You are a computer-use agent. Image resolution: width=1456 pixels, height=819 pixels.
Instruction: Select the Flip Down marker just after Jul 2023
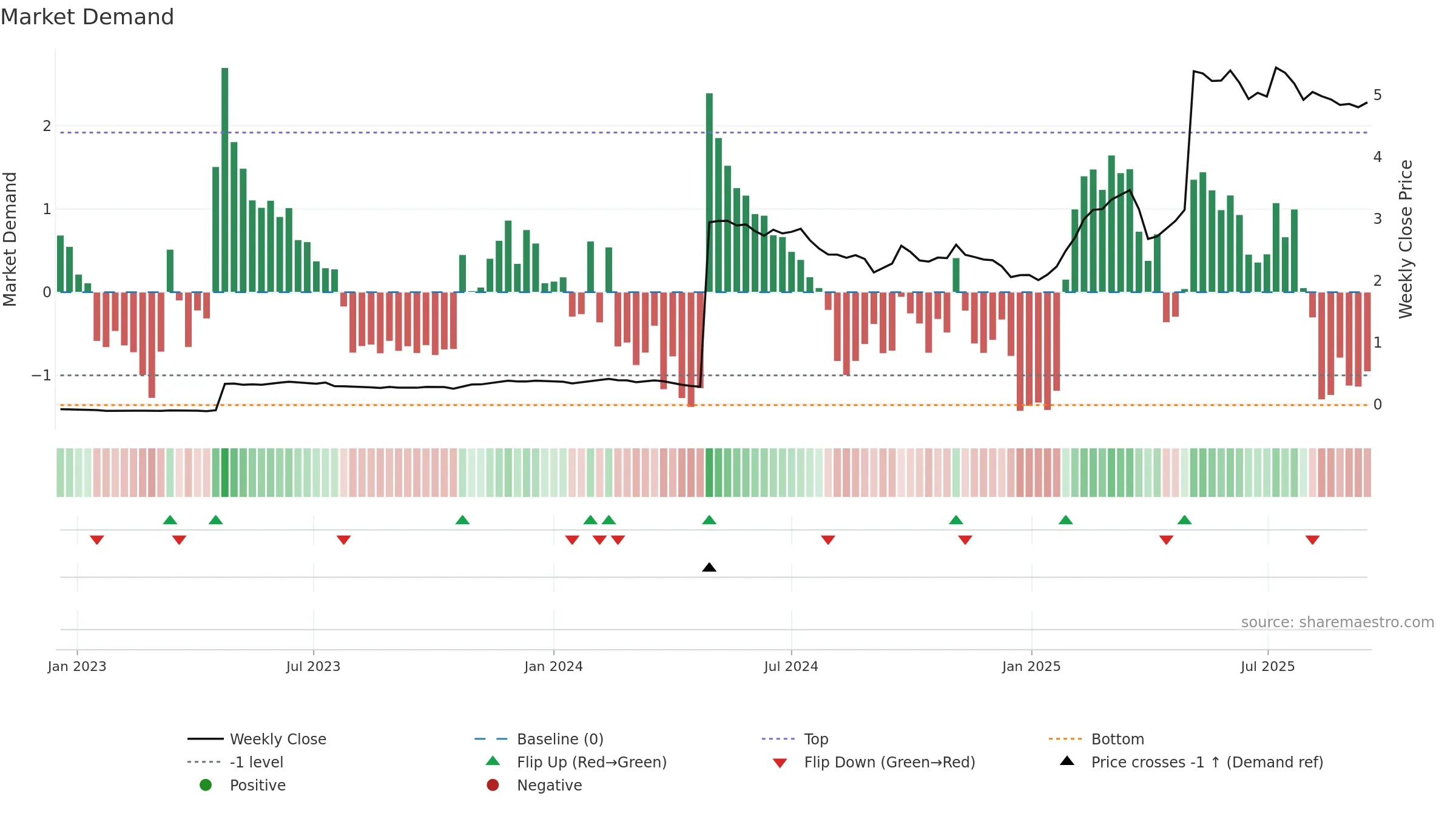344,540
